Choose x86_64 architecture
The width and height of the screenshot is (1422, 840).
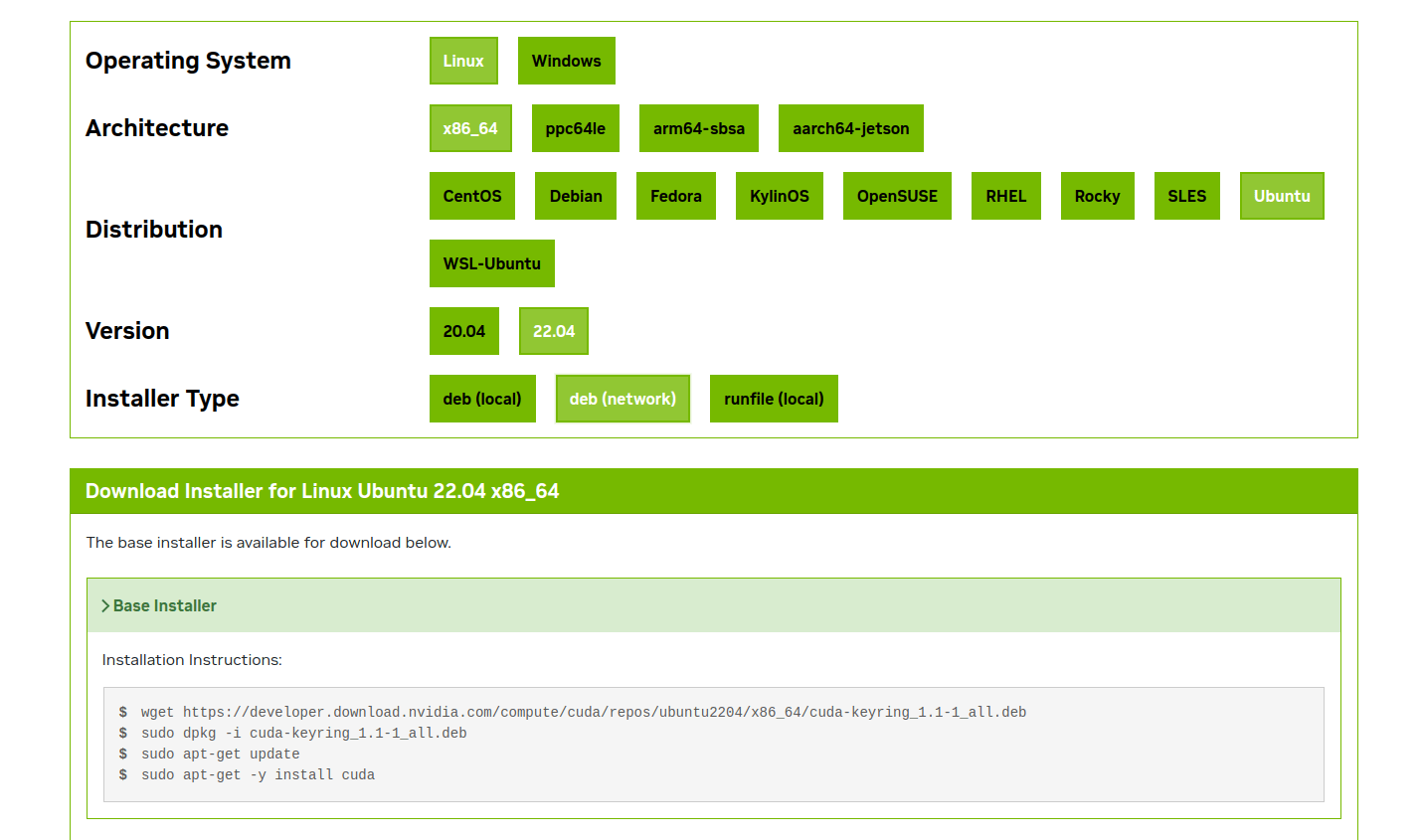click(x=470, y=128)
